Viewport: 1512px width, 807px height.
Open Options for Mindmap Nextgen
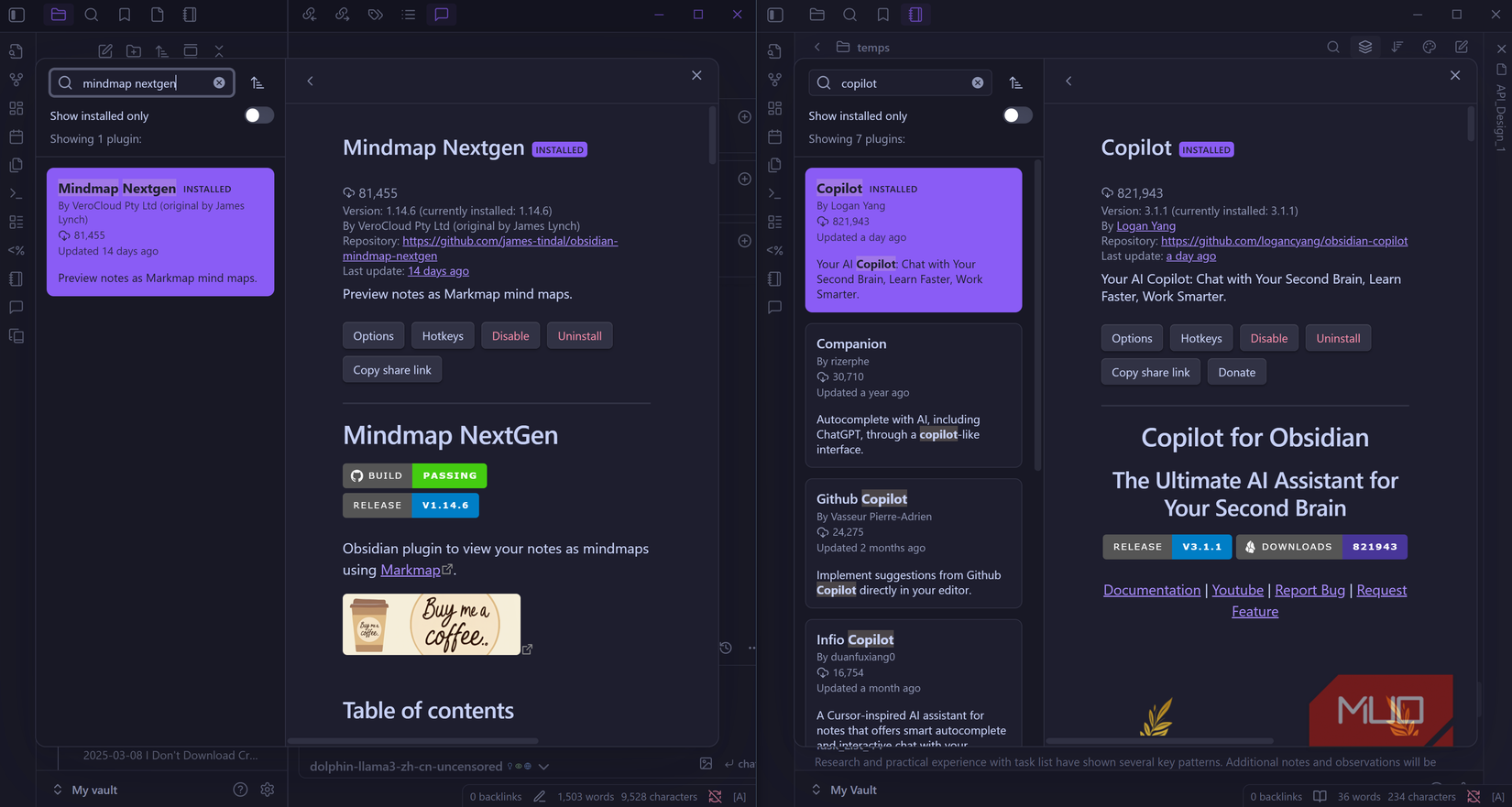click(x=373, y=336)
